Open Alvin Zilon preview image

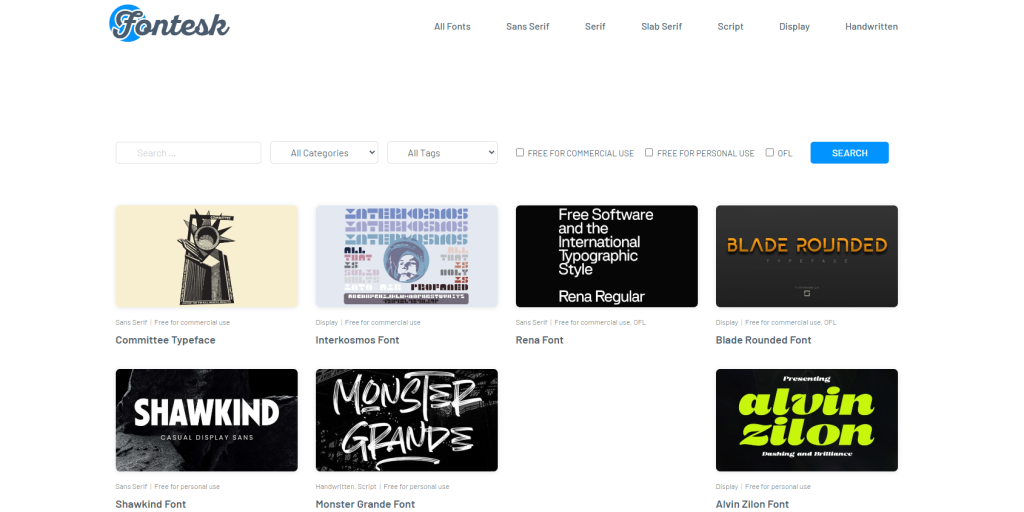807,420
